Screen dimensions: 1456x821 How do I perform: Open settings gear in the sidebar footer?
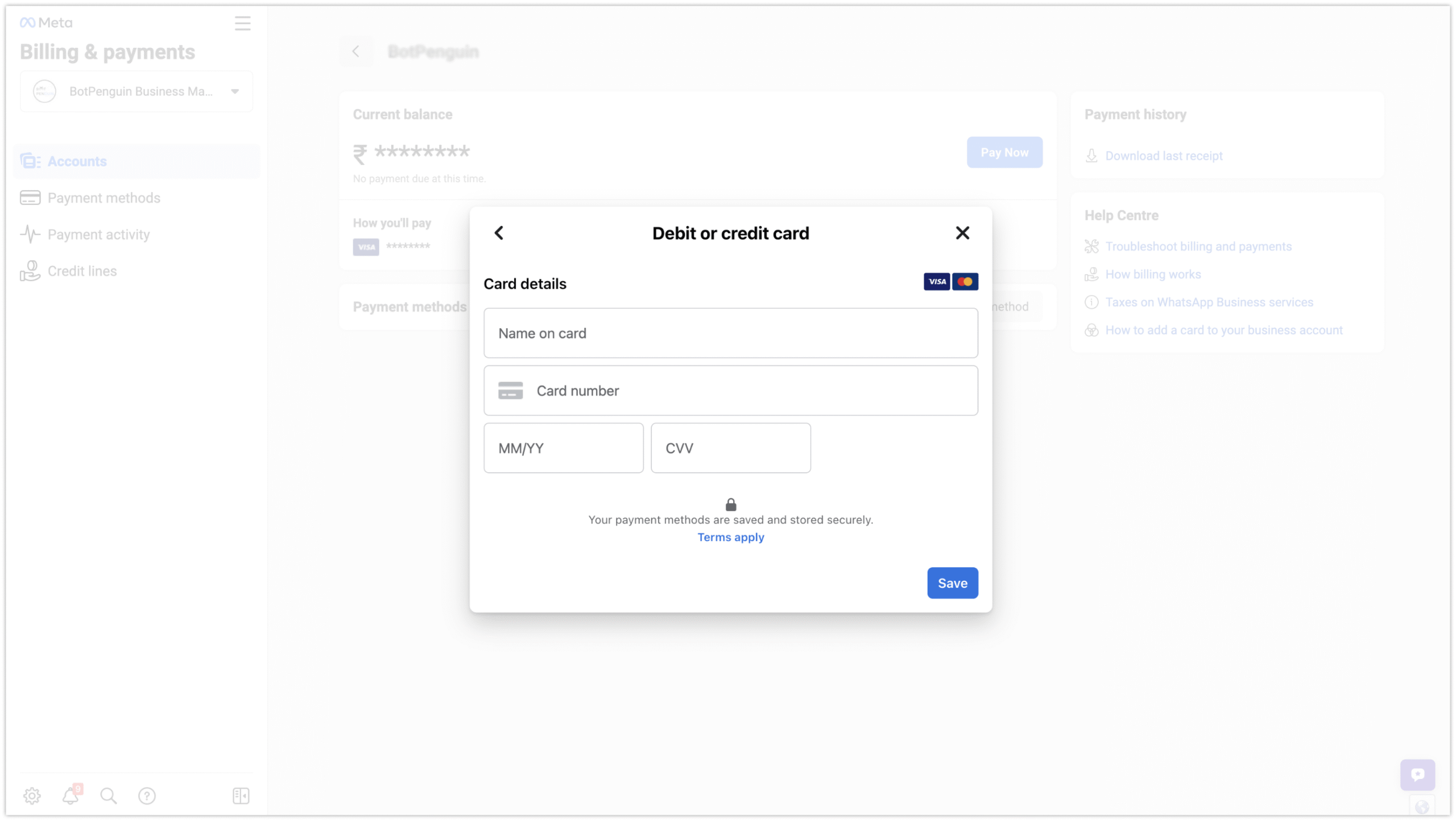[x=32, y=795]
